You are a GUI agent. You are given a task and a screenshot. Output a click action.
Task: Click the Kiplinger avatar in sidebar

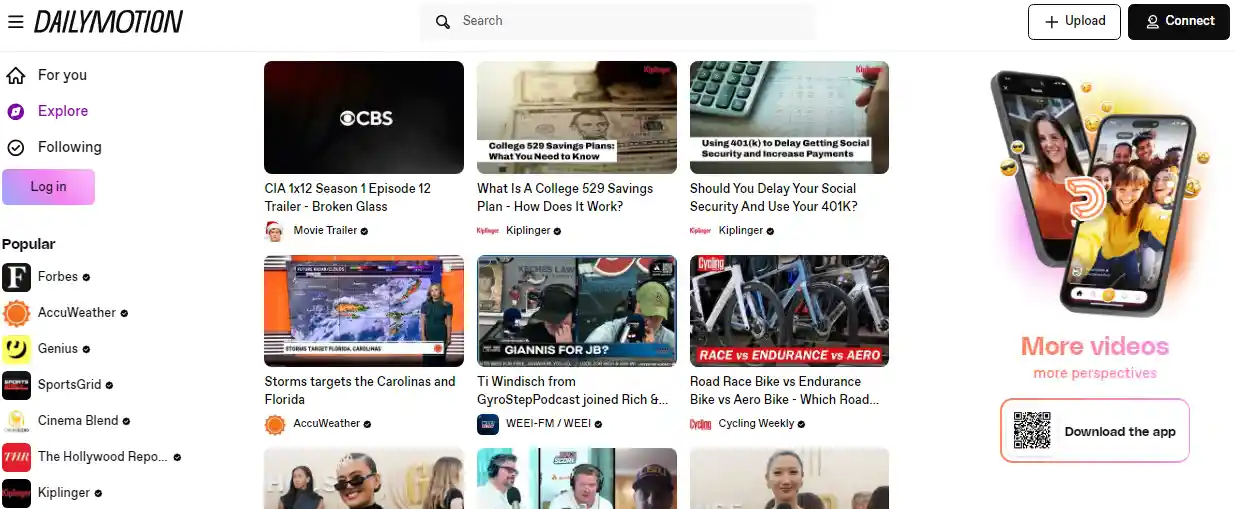tap(16, 493)
